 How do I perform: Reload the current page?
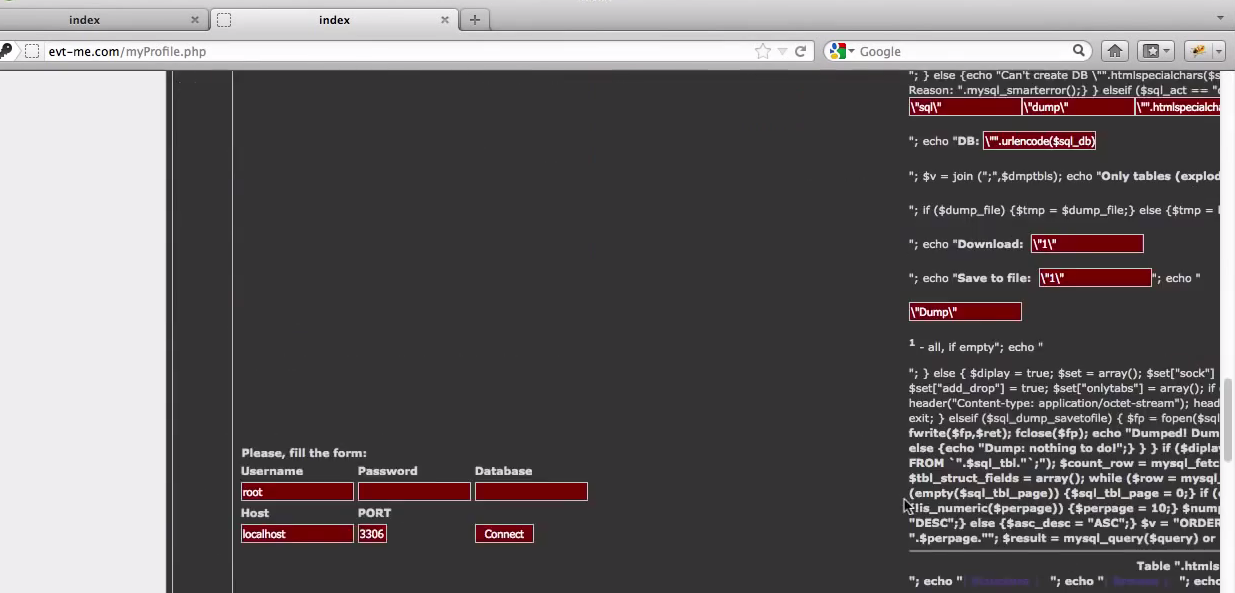800,51
